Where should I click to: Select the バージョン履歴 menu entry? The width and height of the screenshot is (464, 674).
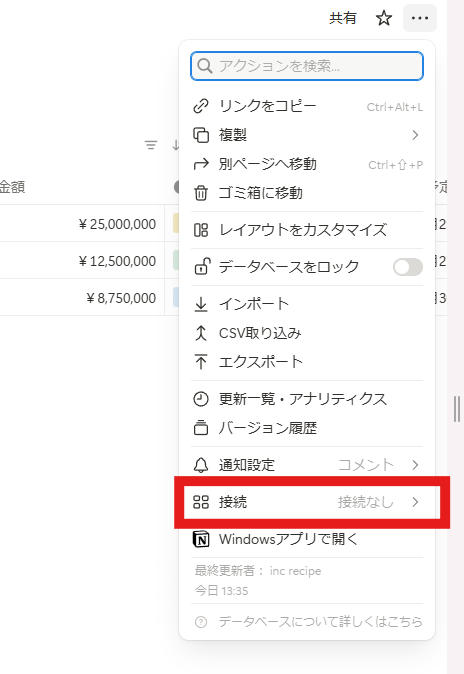coord(307,428)
